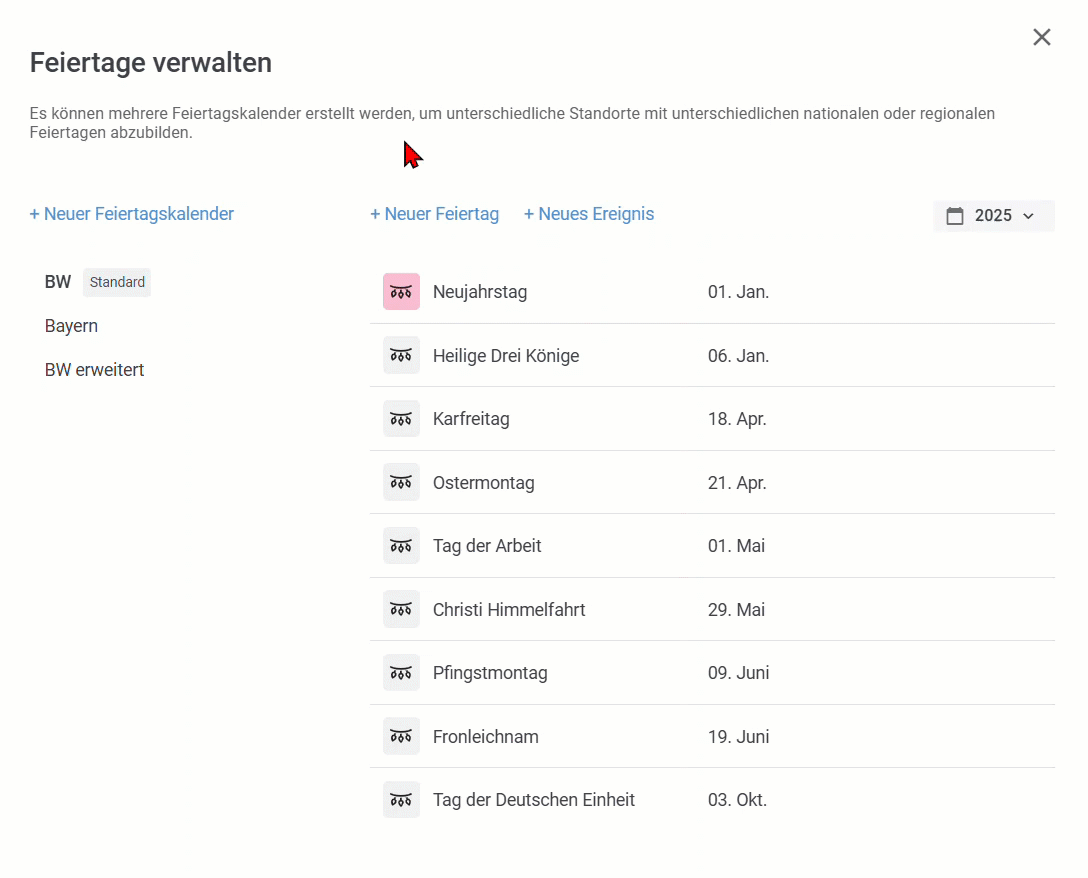1088x878 pixels.
Task: Create a Neues Ereignis
Action: pyautogui.click(x=589, y=214)
